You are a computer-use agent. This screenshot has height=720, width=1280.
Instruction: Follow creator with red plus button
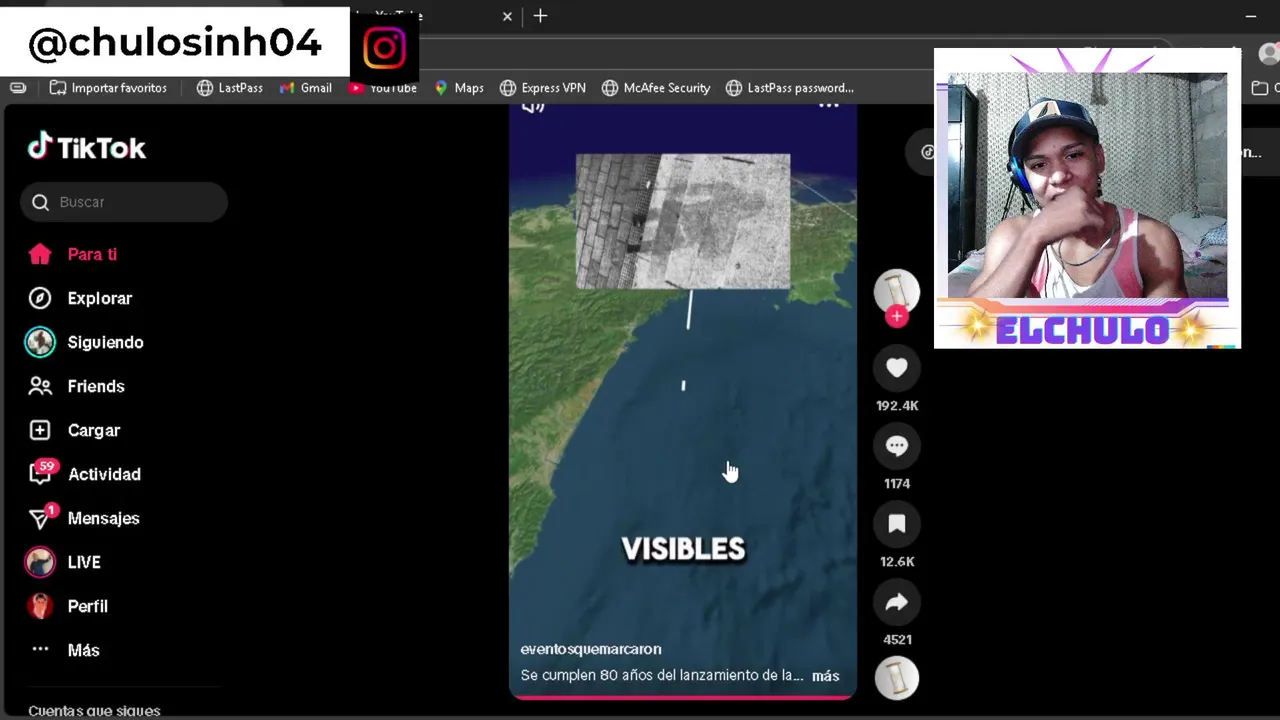(x=897, y=316)
